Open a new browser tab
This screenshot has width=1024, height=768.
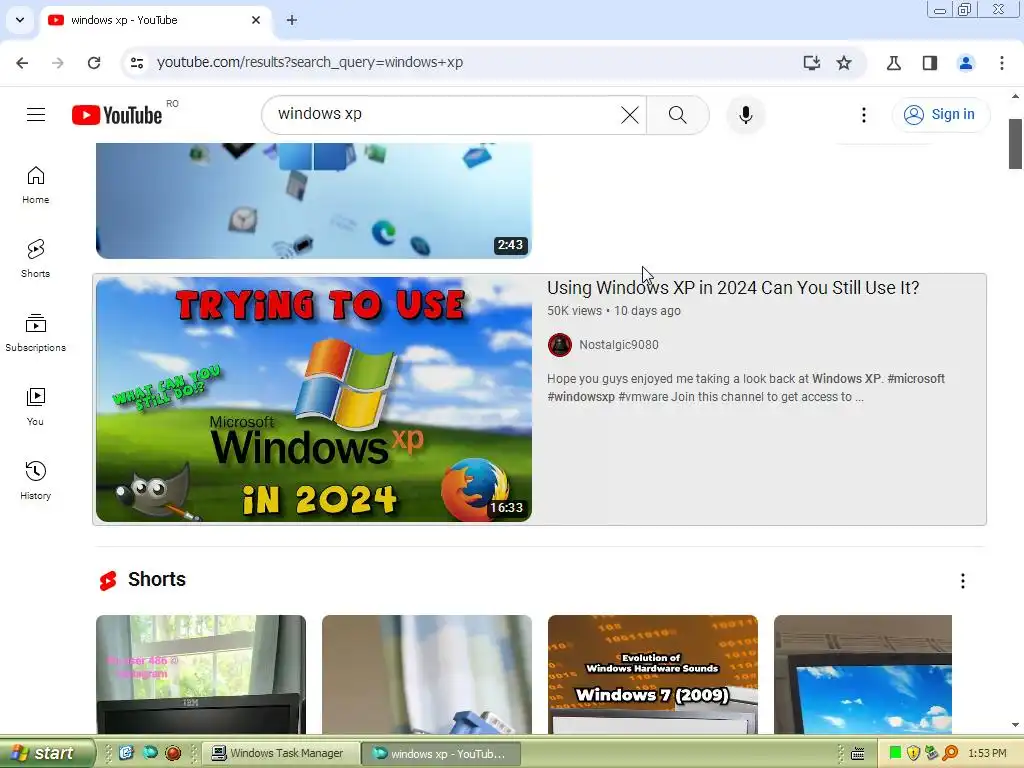pos(292,20)
